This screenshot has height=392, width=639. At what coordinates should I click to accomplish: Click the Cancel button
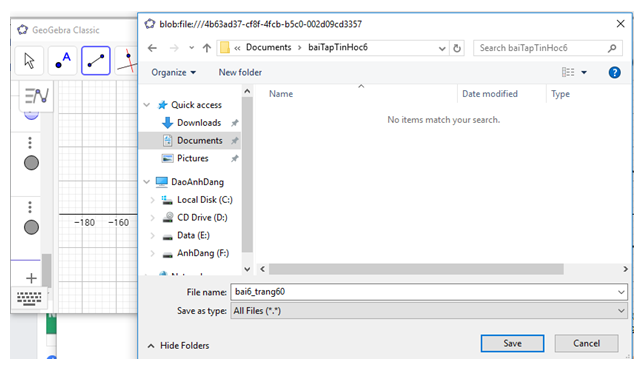(x=586, y=344)
